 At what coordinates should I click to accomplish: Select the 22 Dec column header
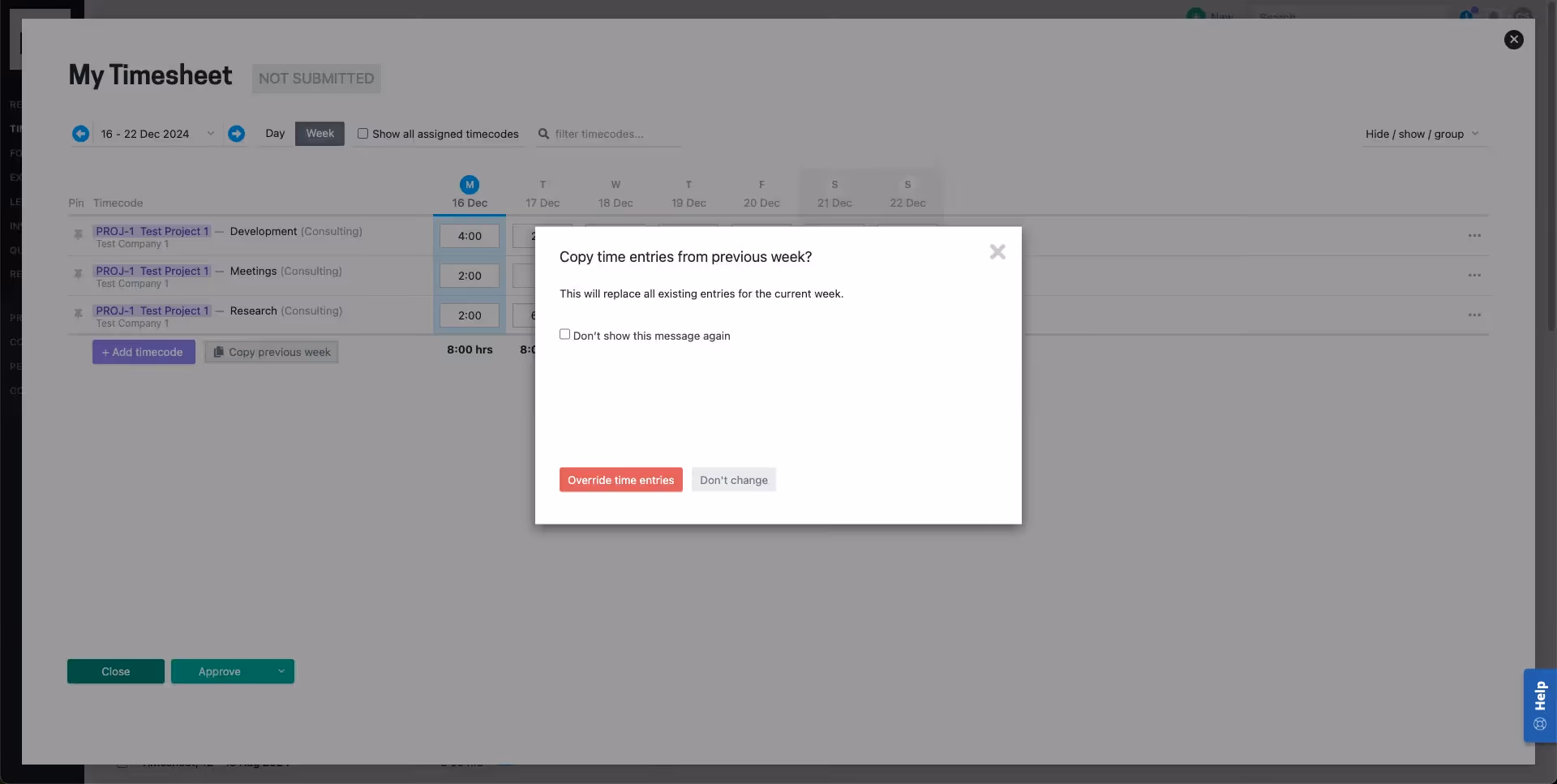coord(907,195)
